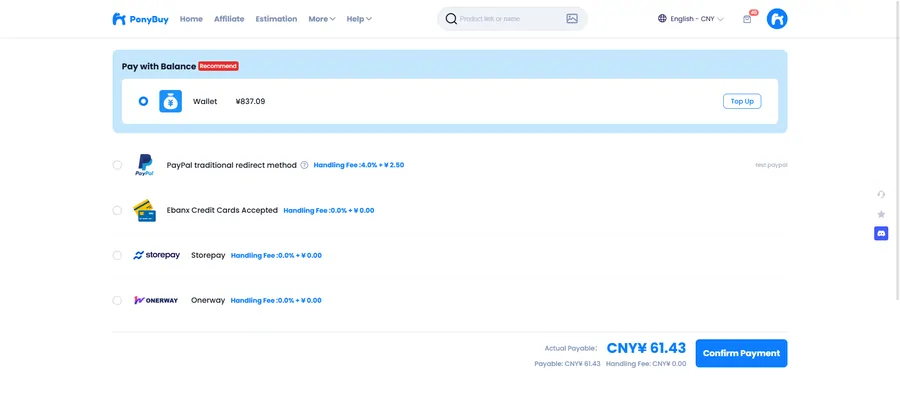Click PayPal traditional redirect method label
The width and height of the screenshot is (900, 396).
click(231, 165)
